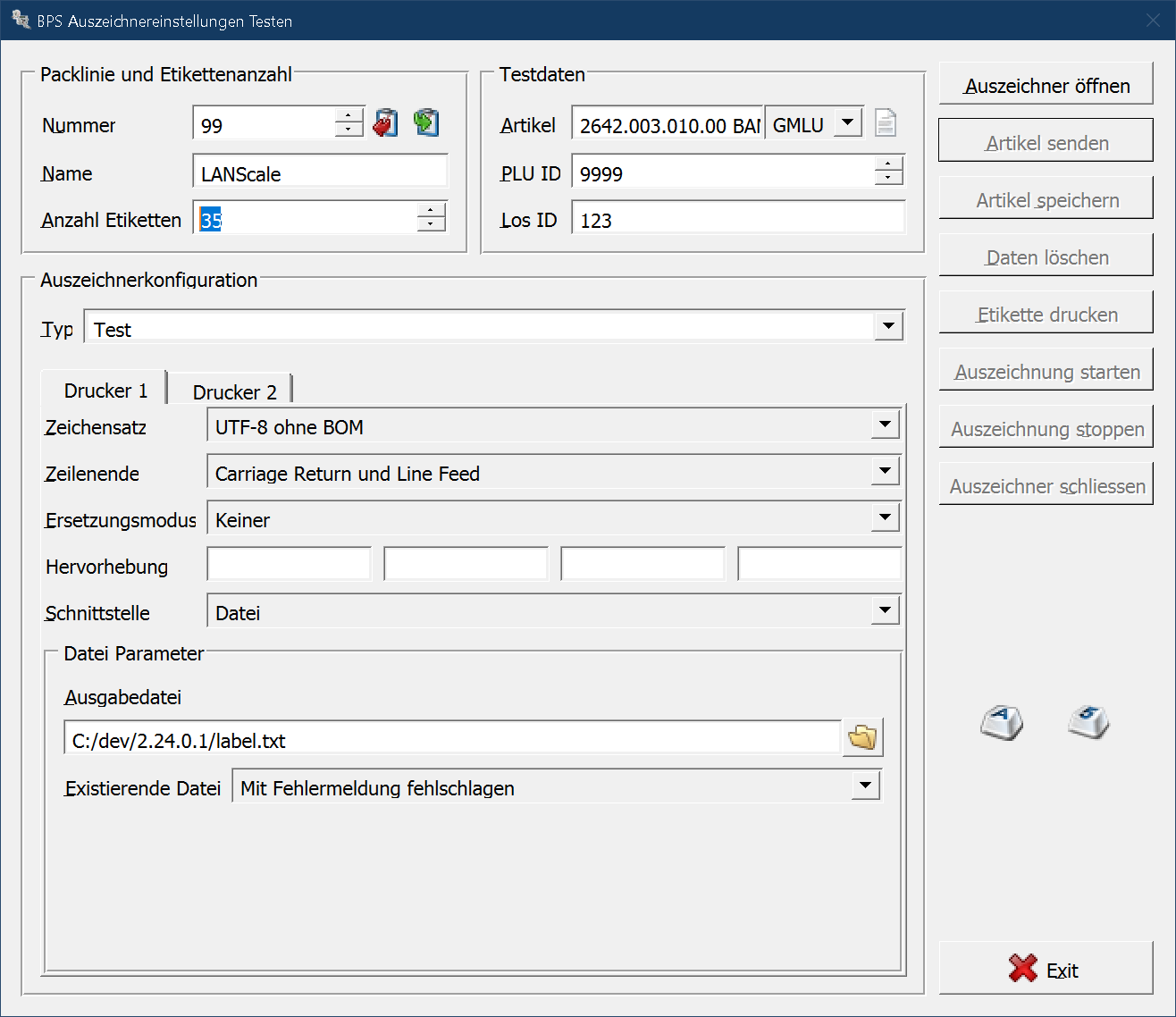Select the Drucker 1 tab

(x=105, y=391)
